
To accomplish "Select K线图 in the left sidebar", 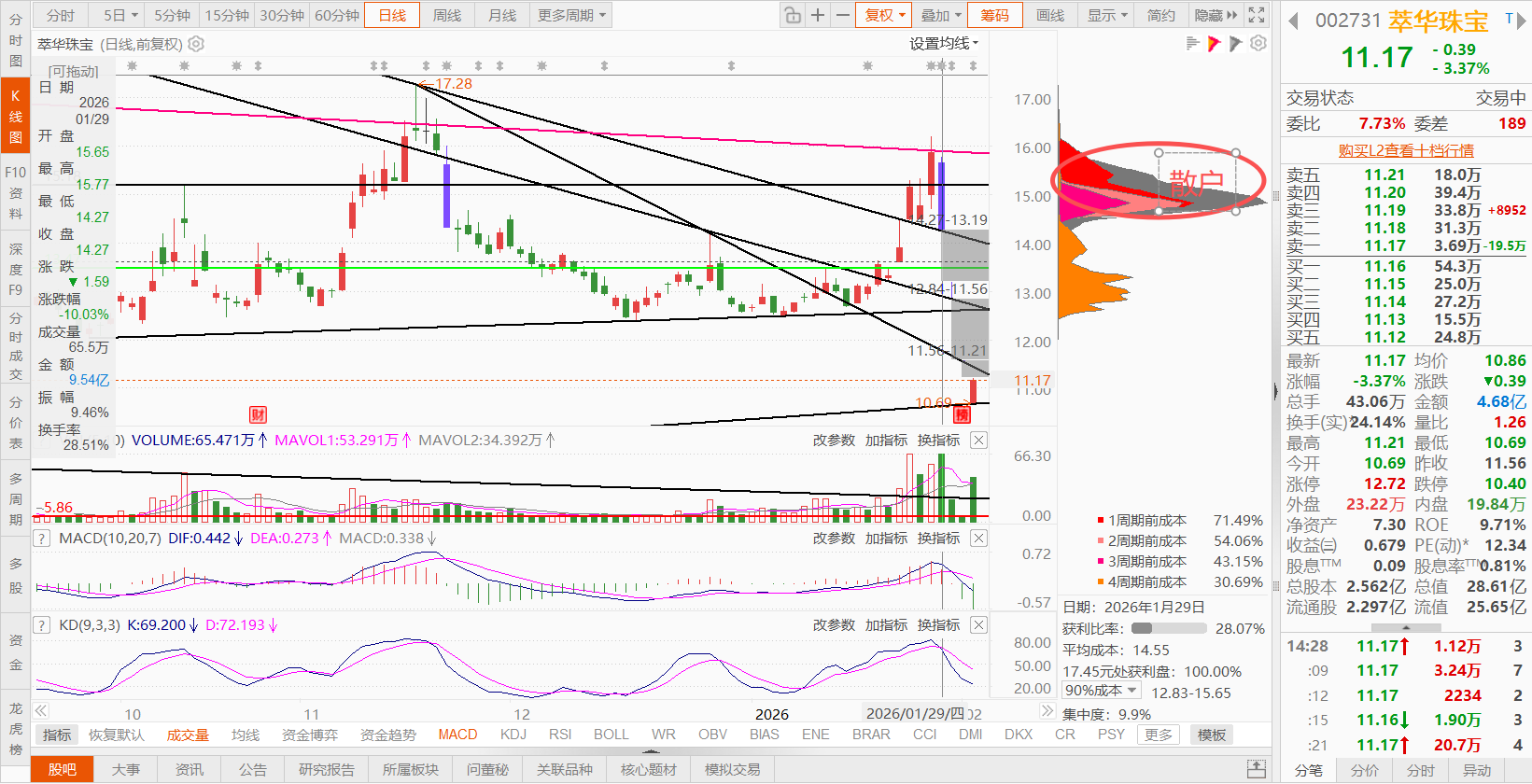I will click(15, 117).
